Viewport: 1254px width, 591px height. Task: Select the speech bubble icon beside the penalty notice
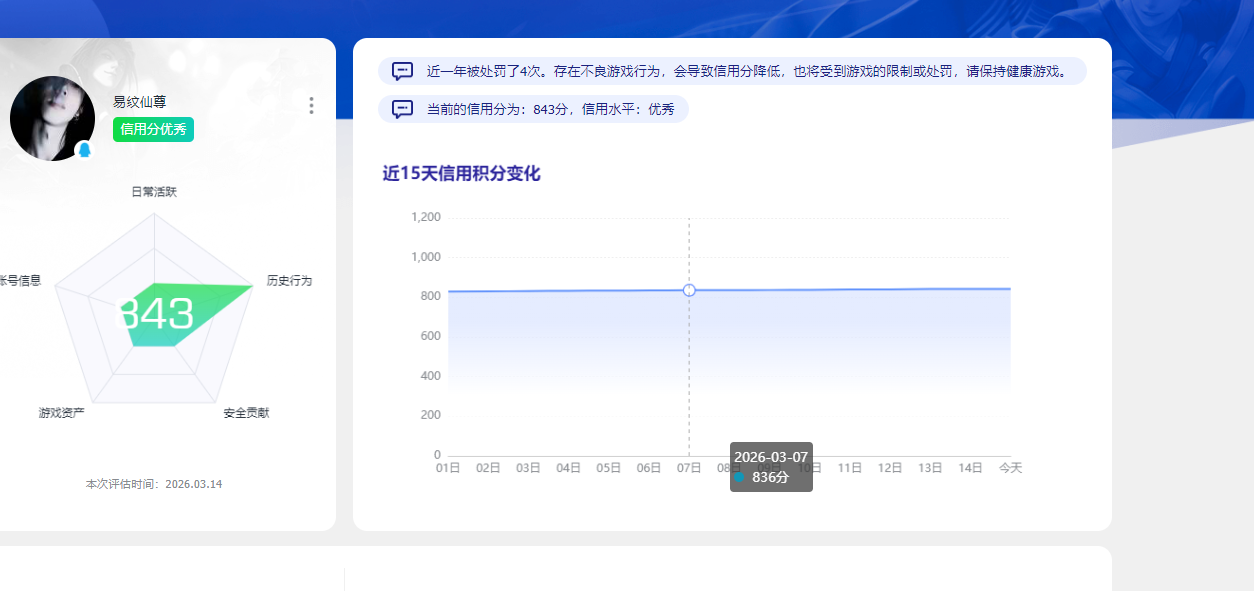pyautogui.click(x=403, y=71)
